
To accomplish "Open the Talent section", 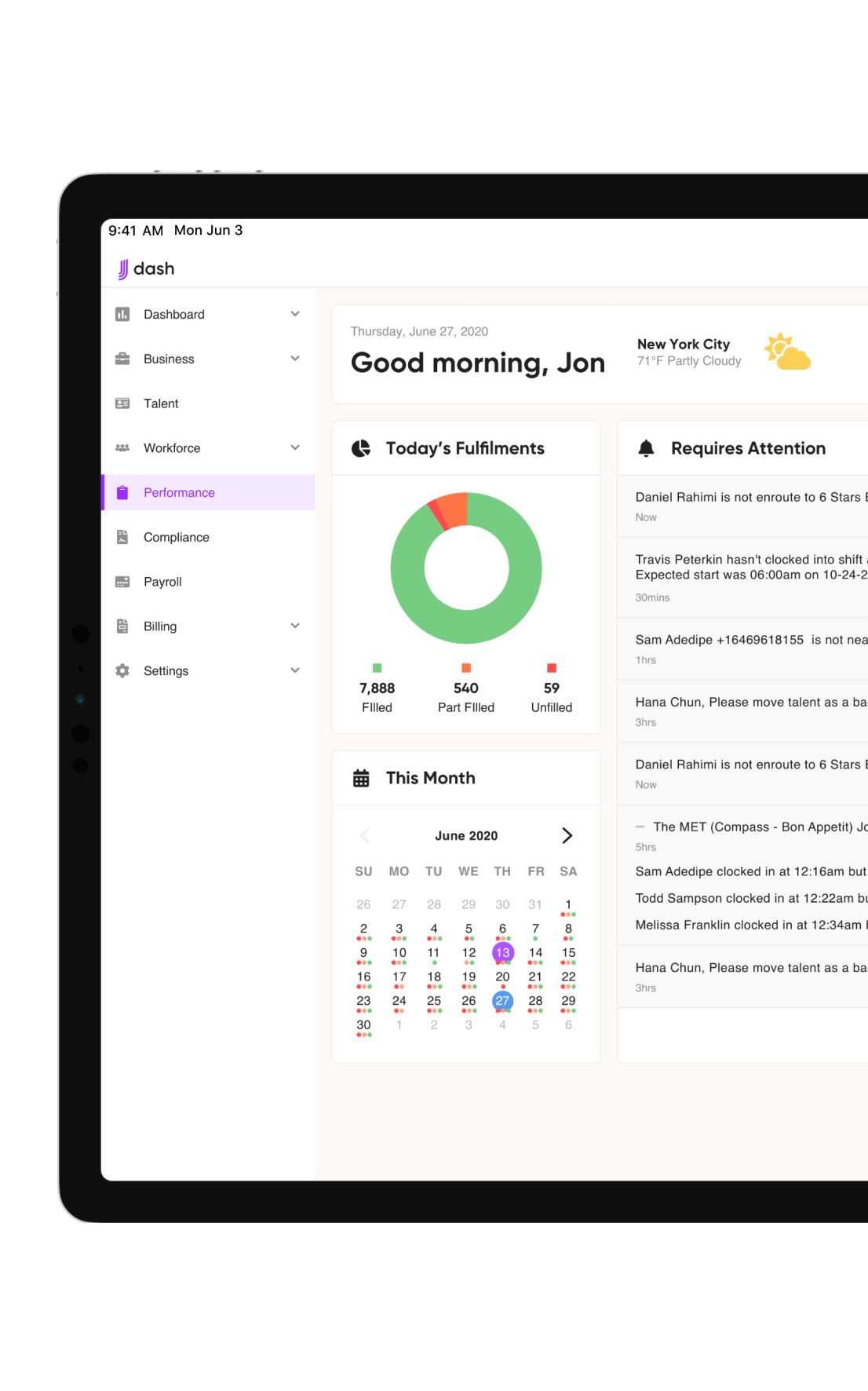I will [208, 403].
